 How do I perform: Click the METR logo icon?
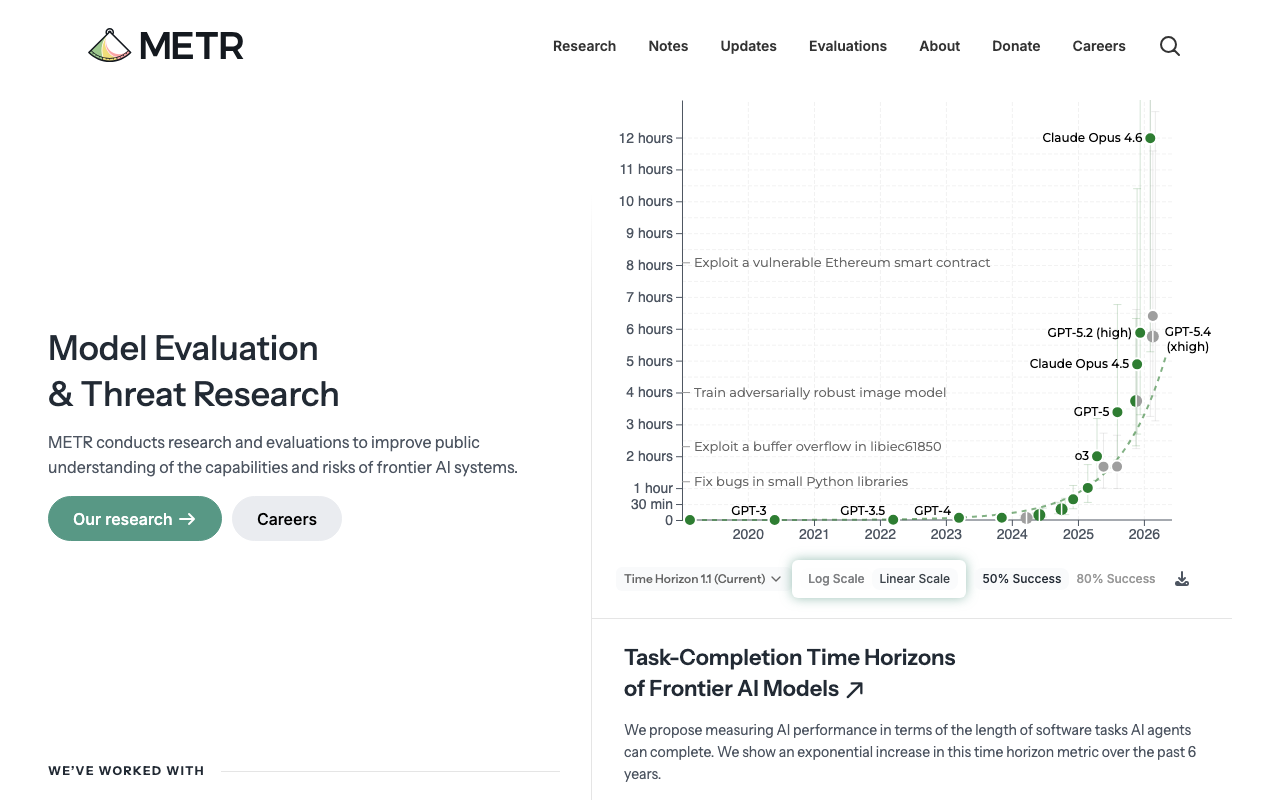[110, 46]
